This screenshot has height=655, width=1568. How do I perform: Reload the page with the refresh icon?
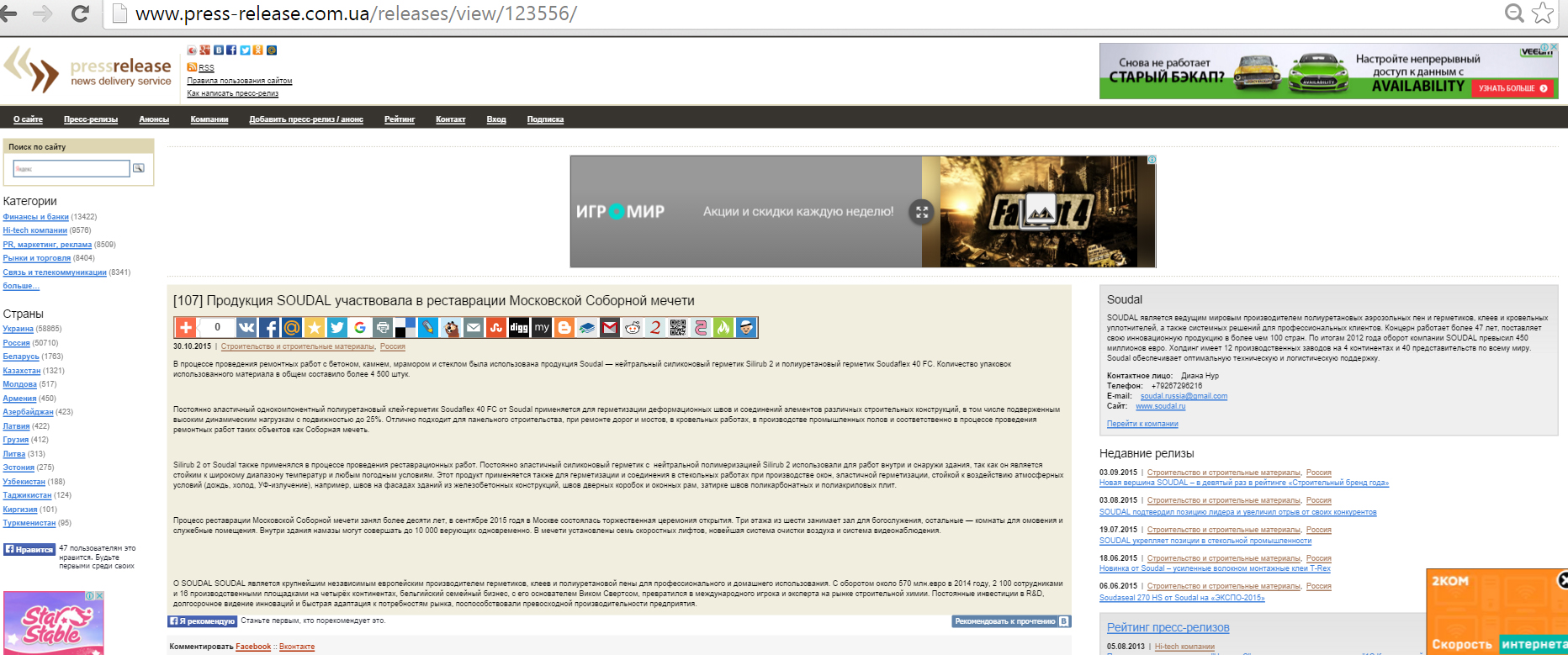tap(80, 13)
